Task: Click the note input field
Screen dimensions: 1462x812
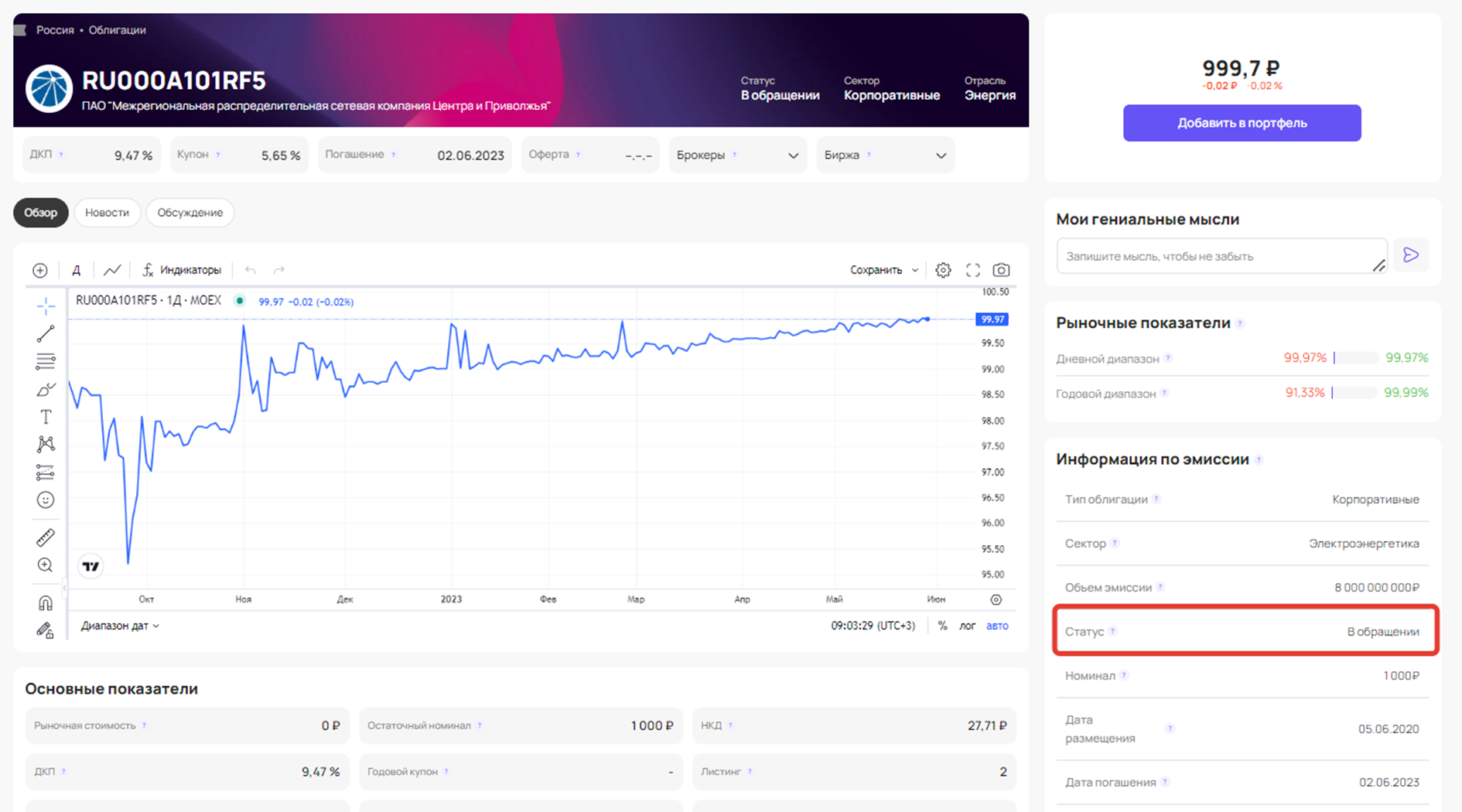Action: point(1221,256)
